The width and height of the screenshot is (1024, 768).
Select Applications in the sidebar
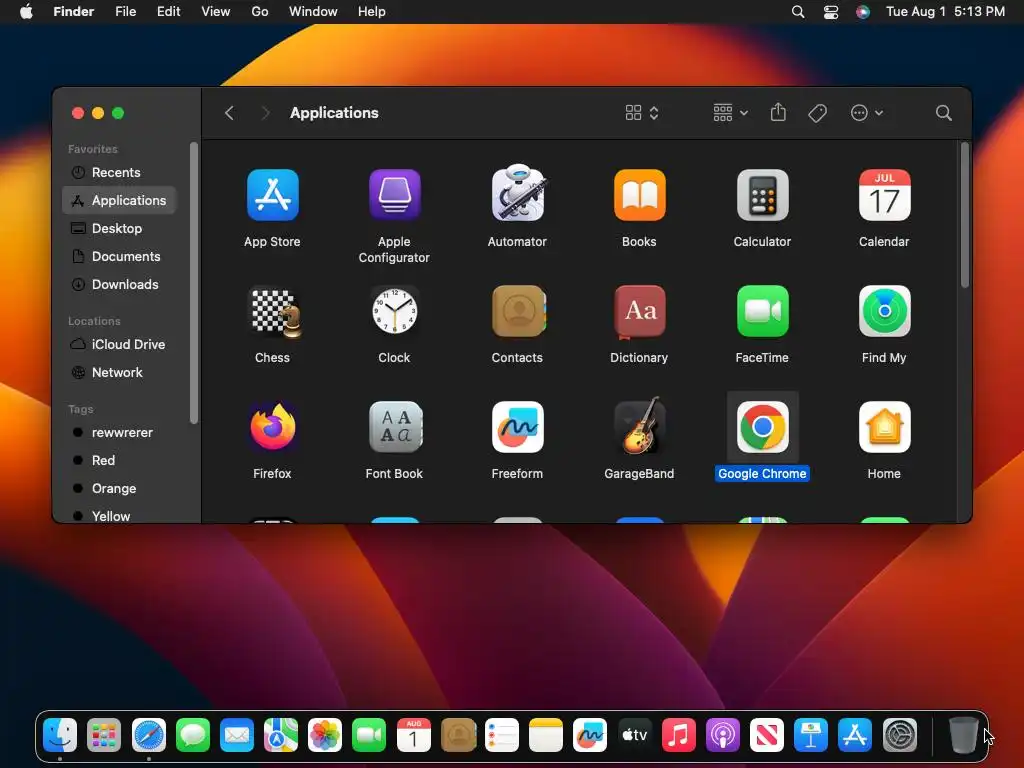(x=119, y=200)
